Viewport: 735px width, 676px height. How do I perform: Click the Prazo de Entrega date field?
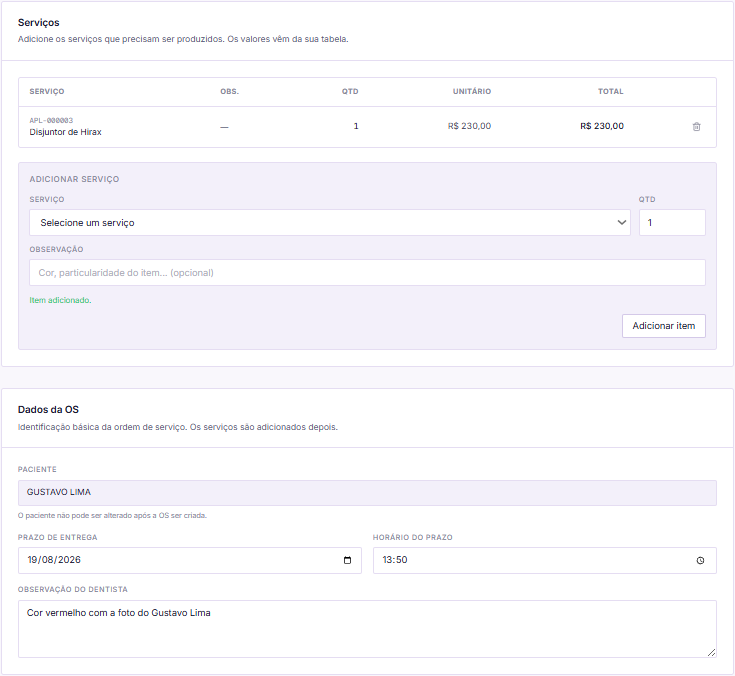190,560
